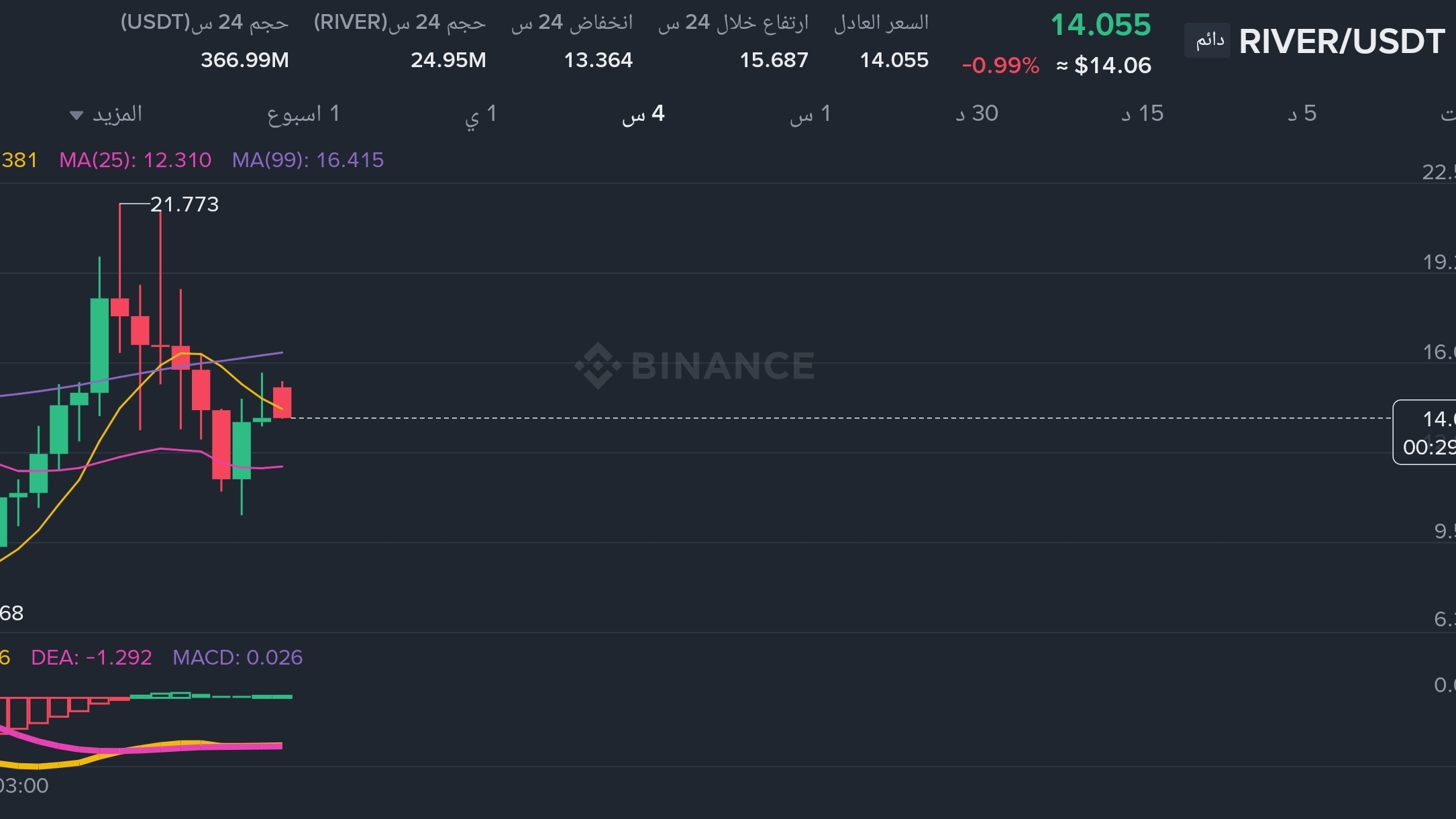Viewport: 1456px width, 819px height.
Task: Open the RIVER/USDT pair selector
Action: click(x=1341, y=42)
